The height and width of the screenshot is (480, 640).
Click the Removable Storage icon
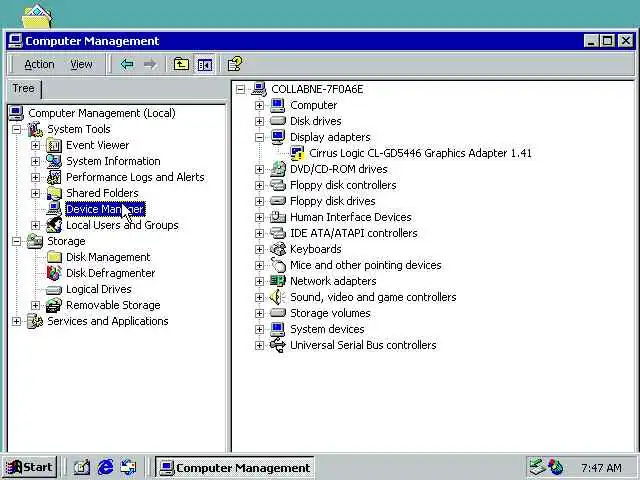(x=54, y=305)
